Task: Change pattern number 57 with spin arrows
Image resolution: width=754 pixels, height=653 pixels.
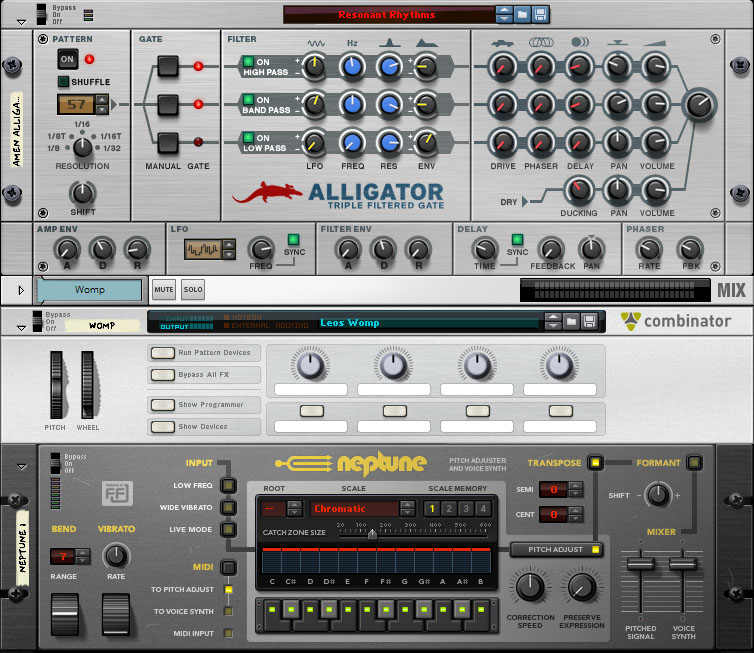Action: [x=101, y=104]
